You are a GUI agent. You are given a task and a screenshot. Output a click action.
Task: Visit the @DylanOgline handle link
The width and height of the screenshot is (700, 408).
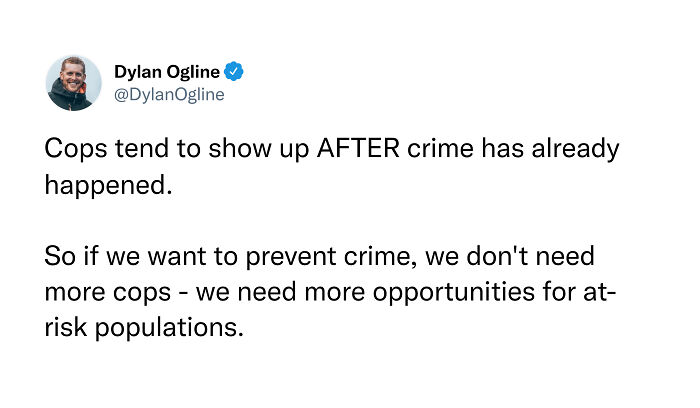[x=169, y=94]
